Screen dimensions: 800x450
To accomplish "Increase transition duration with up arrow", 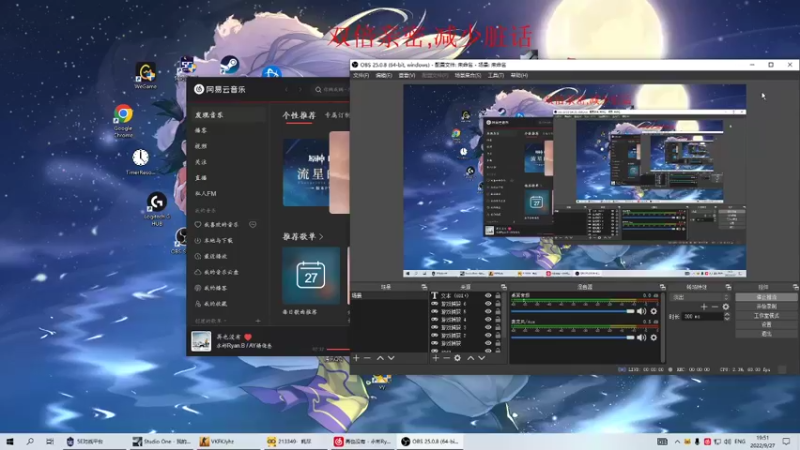I will 727,314.
